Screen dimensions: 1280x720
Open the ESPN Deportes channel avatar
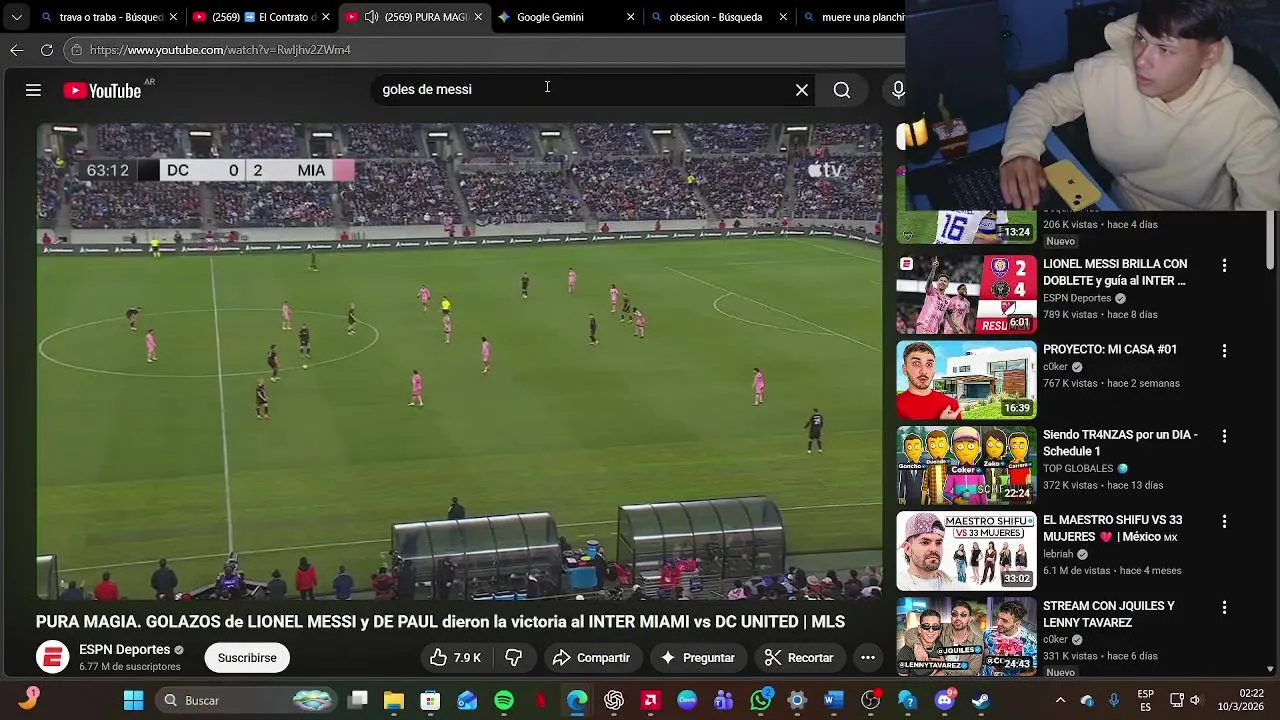[x=53, y=658]
